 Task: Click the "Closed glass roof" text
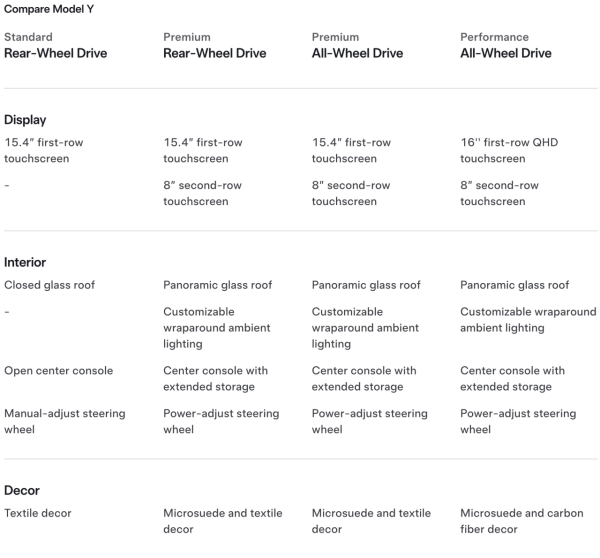[50, 285]
